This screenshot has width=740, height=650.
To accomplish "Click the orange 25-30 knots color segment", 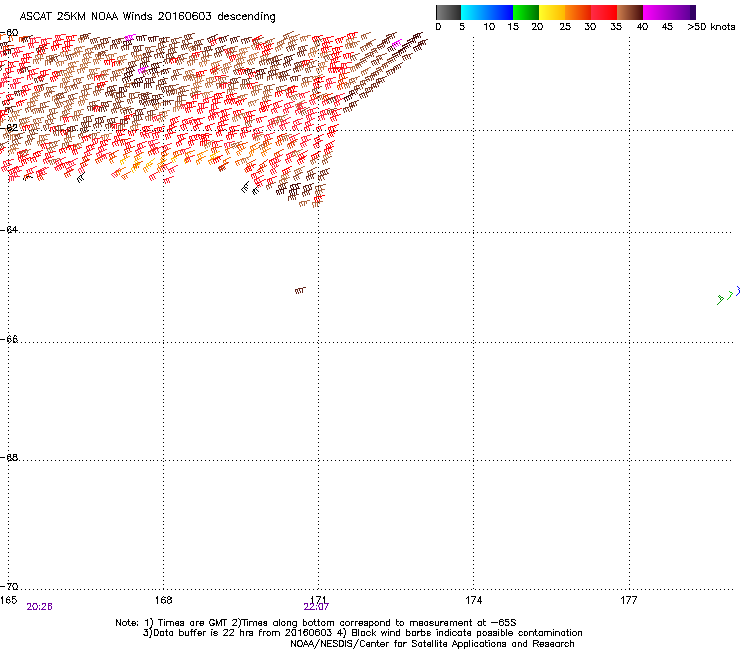I will pyautogui.click(x=578, y=12).
